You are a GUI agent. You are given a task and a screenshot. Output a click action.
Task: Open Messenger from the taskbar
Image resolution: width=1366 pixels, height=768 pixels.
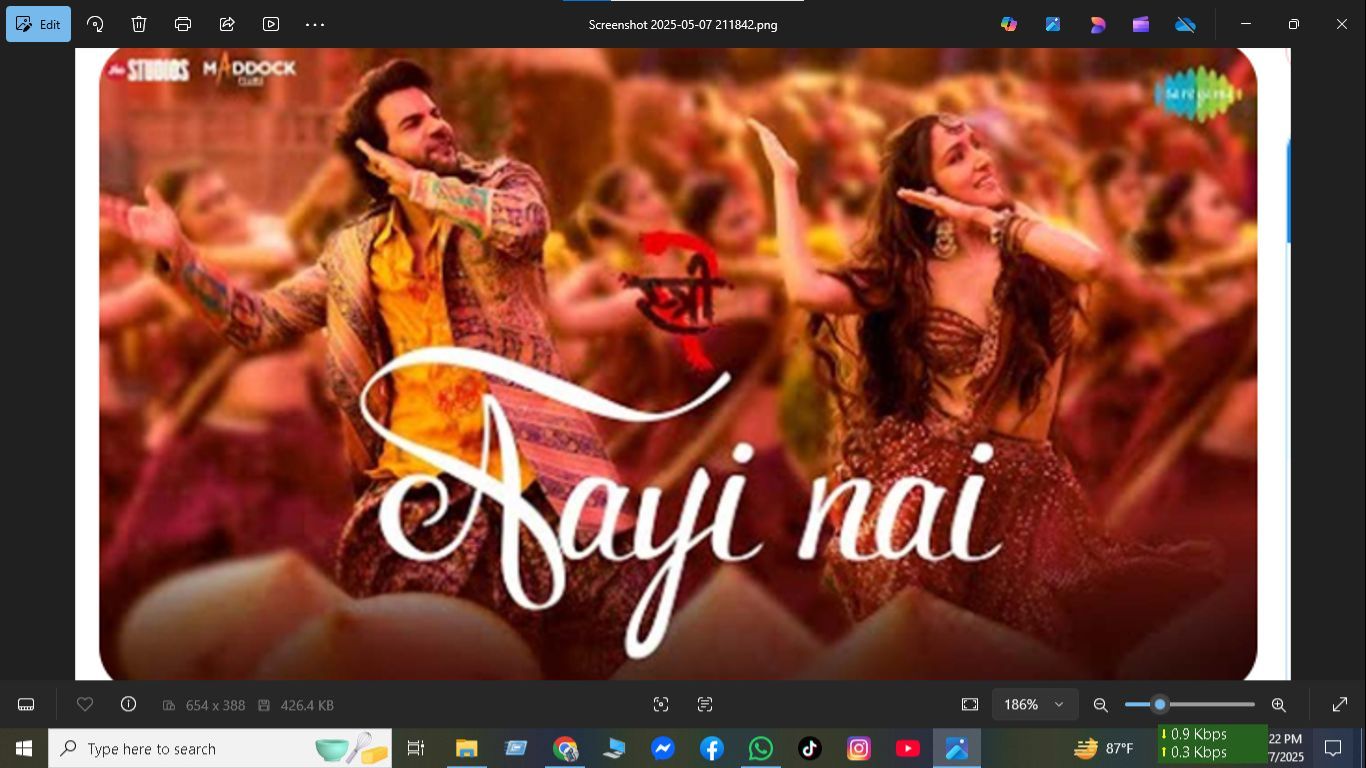[x=663, y=748]
